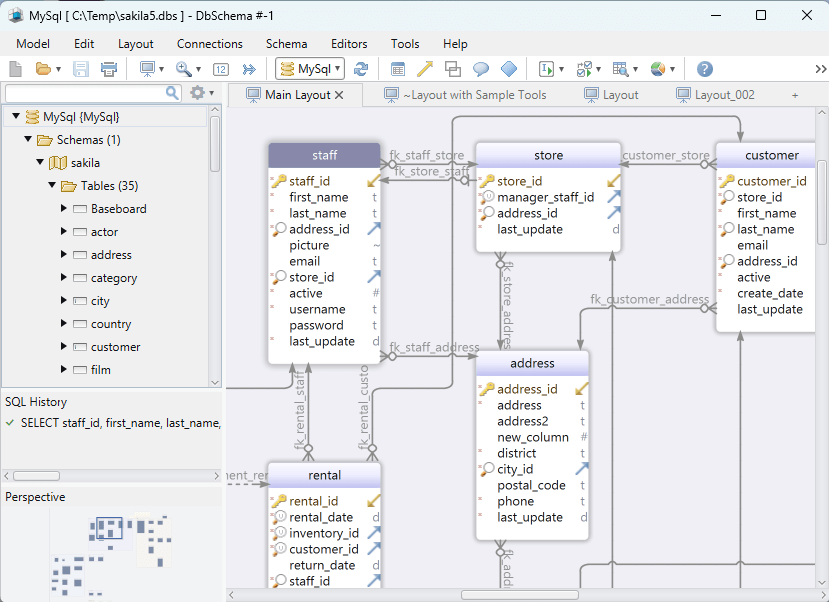Click the Perspective overview minimap
The image size is (829, 602).
point(111,554)
